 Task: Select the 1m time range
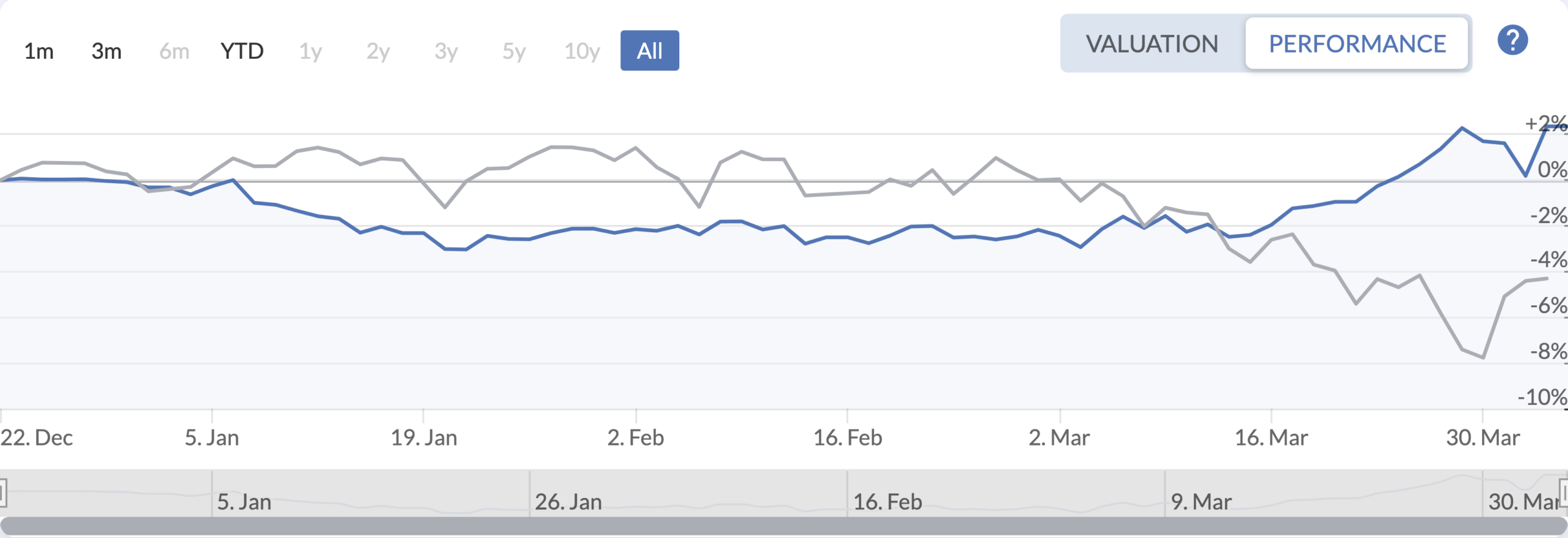[39, 51]
